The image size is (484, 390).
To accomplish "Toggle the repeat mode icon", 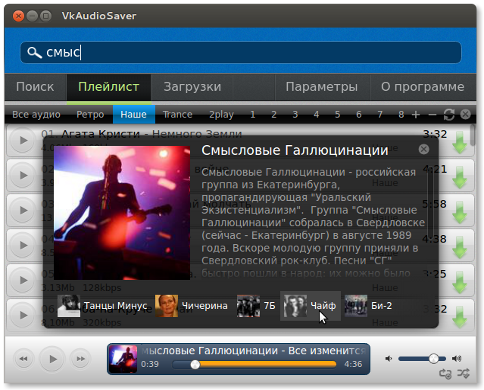I will click(x=445, y=373).
